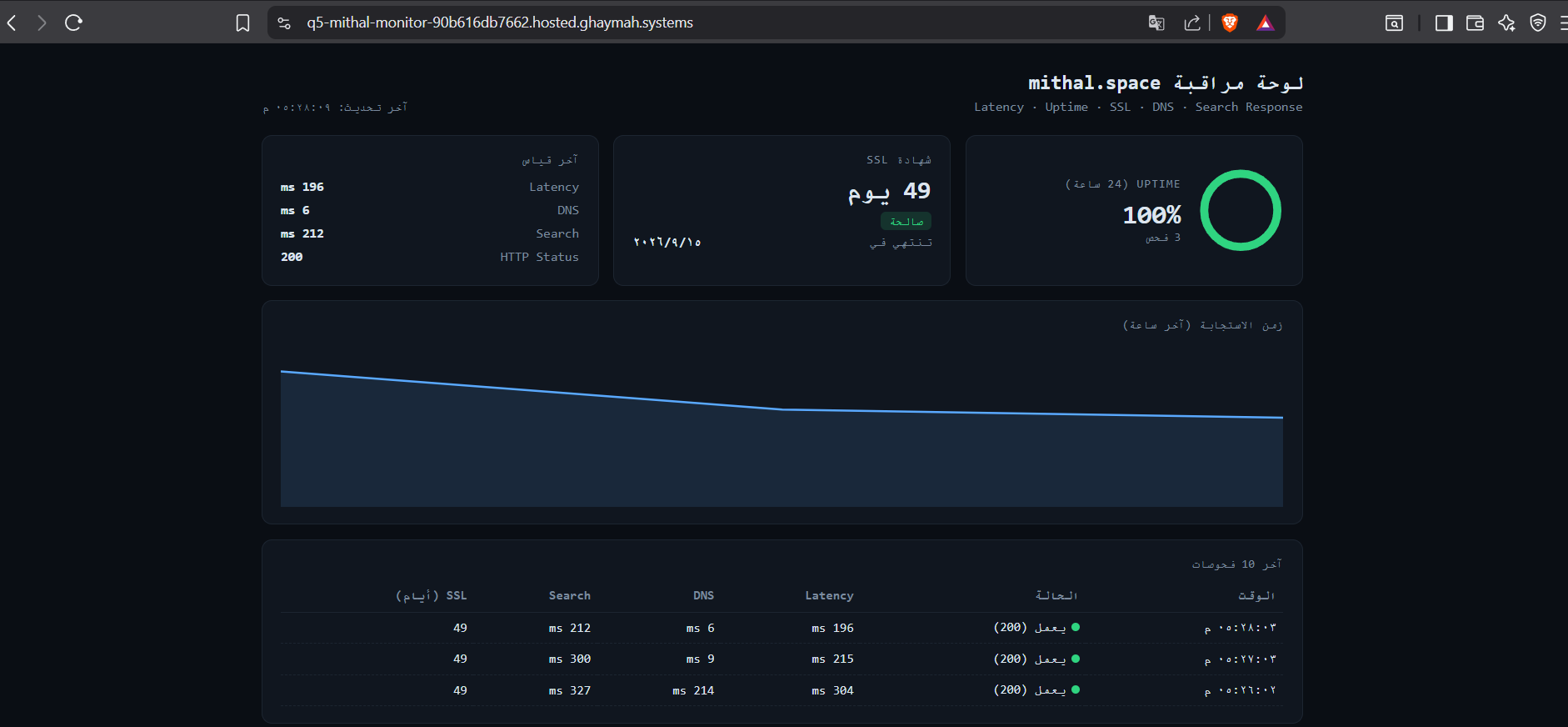This screenshot has height=727, width=1568.
Task: Open site settings icon in address bar
Action: pos(284,23)
